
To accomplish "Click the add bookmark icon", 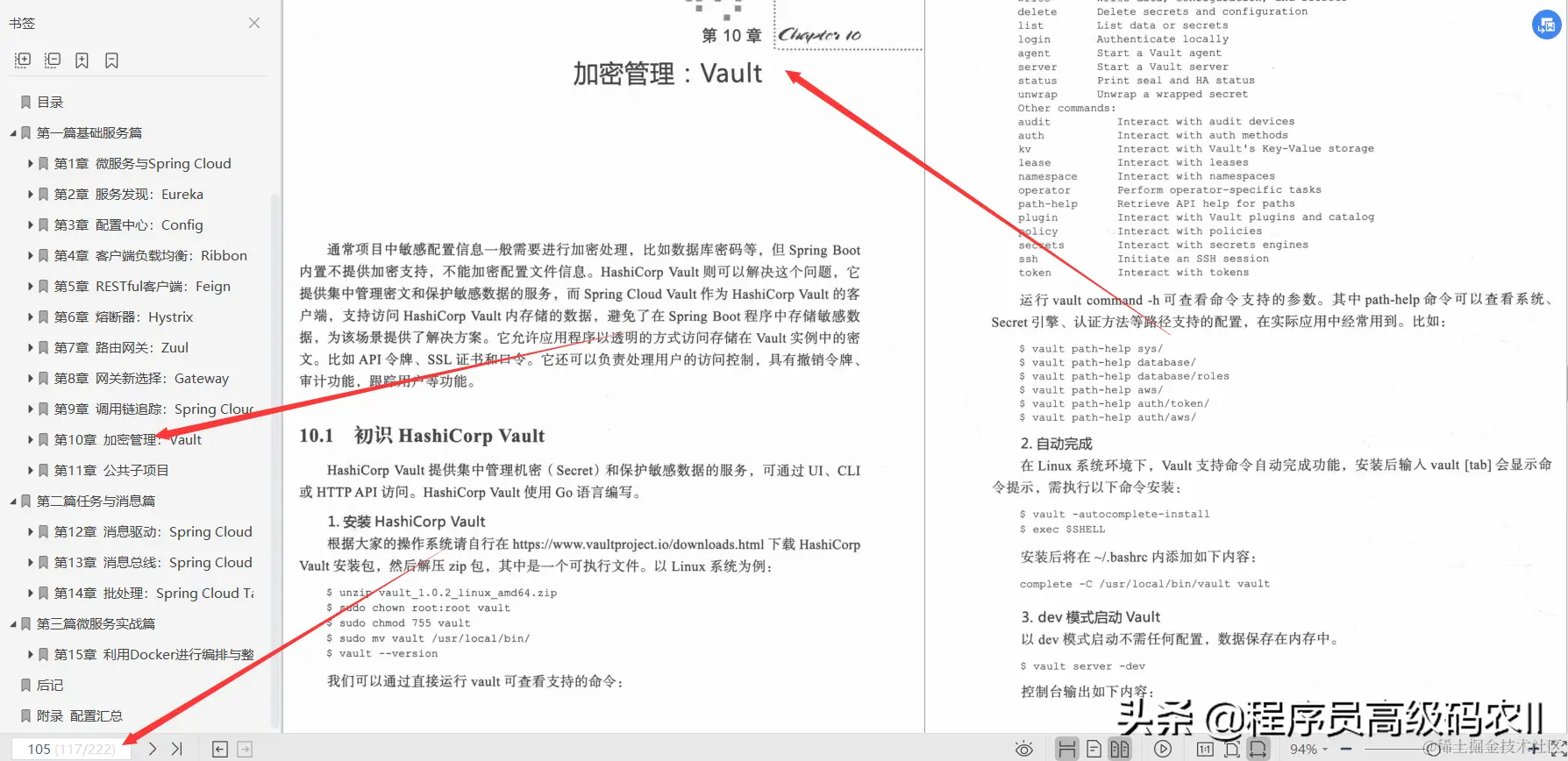I will click(x=82, y=60).
